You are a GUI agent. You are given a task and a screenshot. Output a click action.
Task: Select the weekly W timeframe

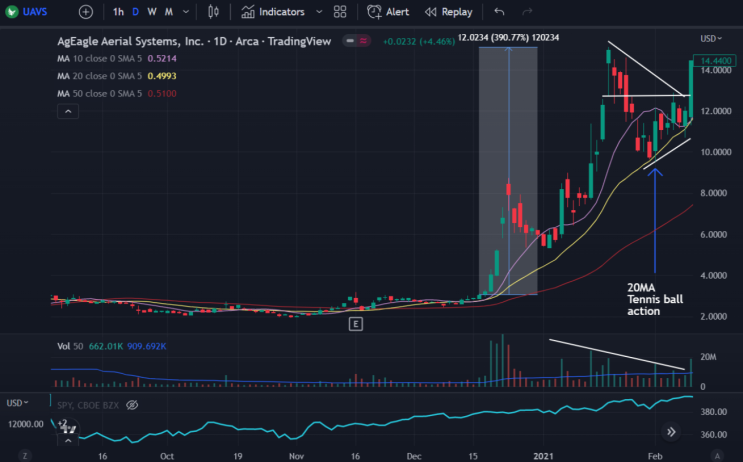152,12
